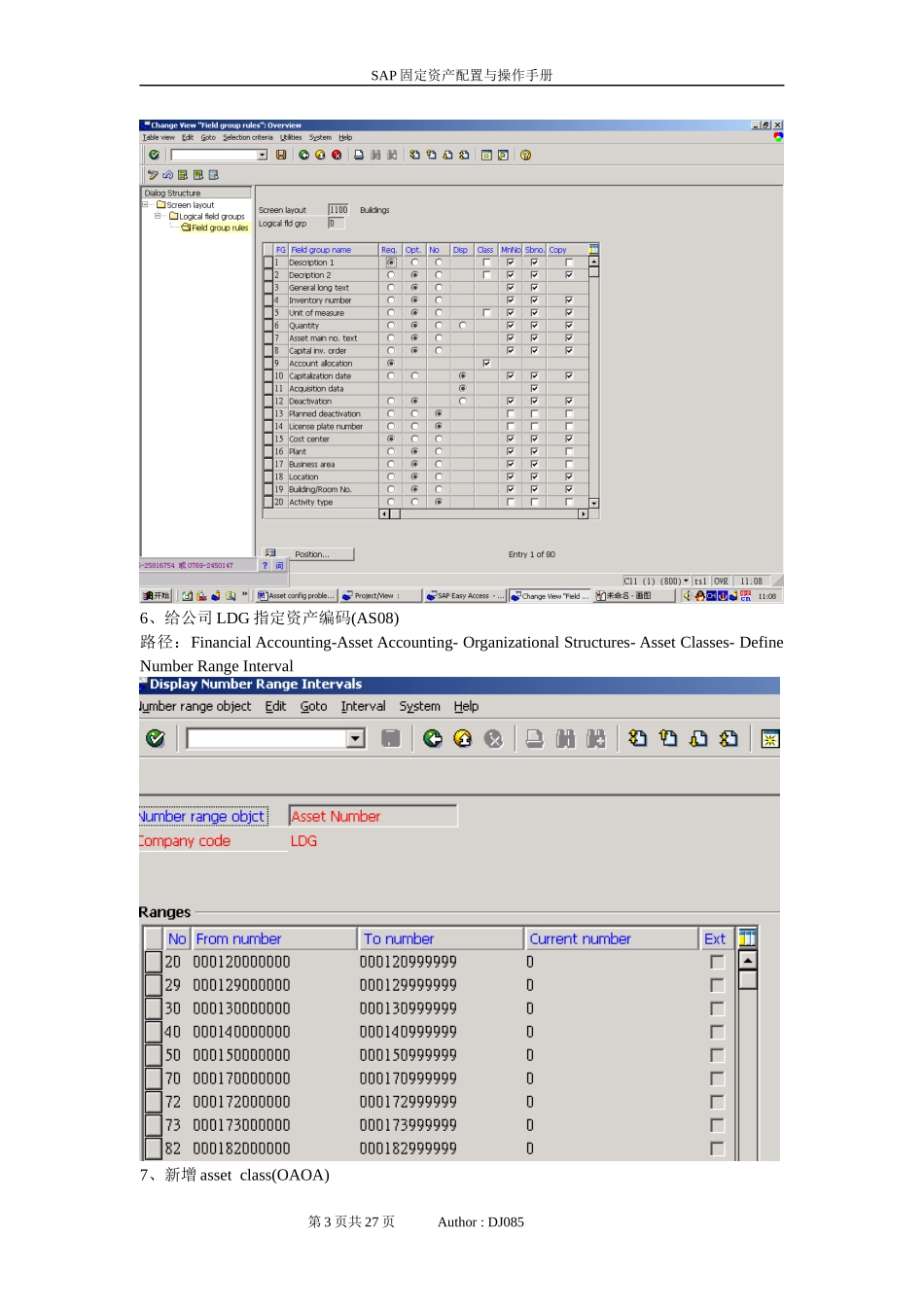Click Next page icon in Number Range Intervals toolbar
Image resolution: width=924 pixels, height=1307 pixels.
click(698, 739)
